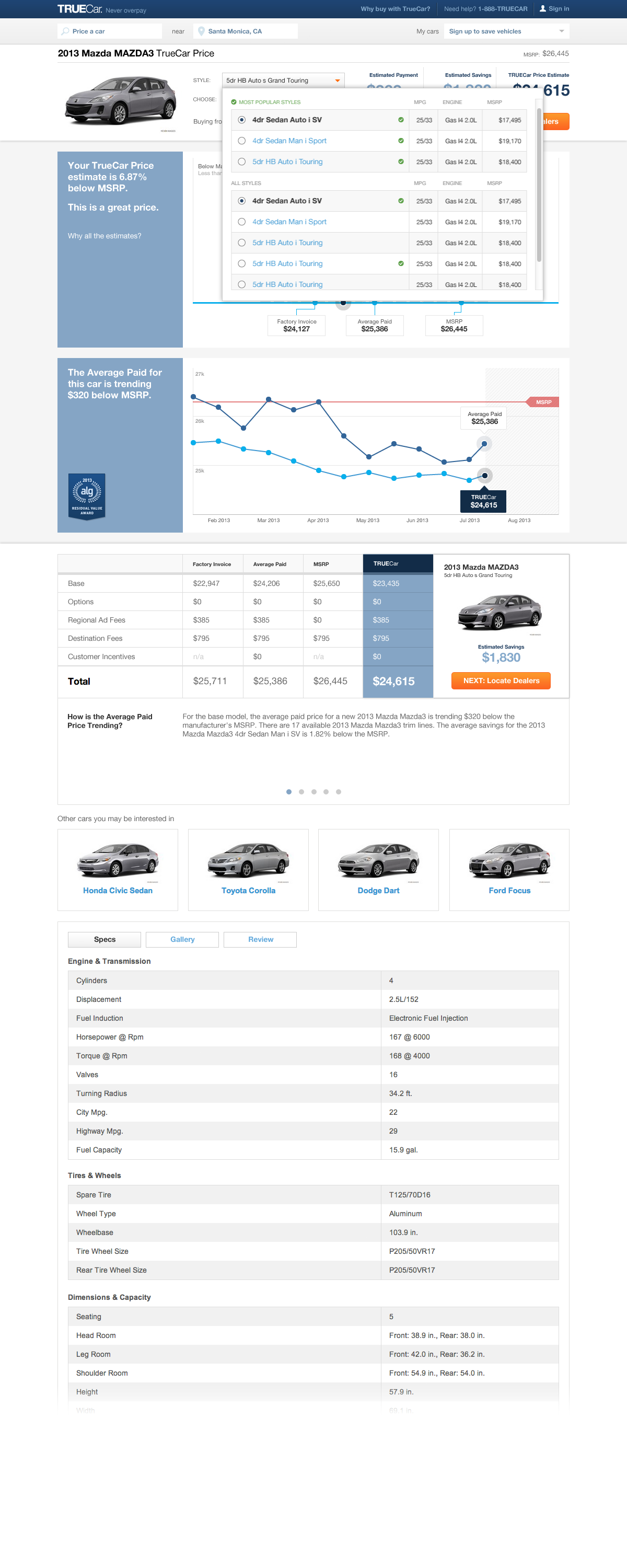627x1568 pixels.
Task: Click the green check on the Most Popular 4dr Sedan Man i Sport row
Action: tap(401, 141)
